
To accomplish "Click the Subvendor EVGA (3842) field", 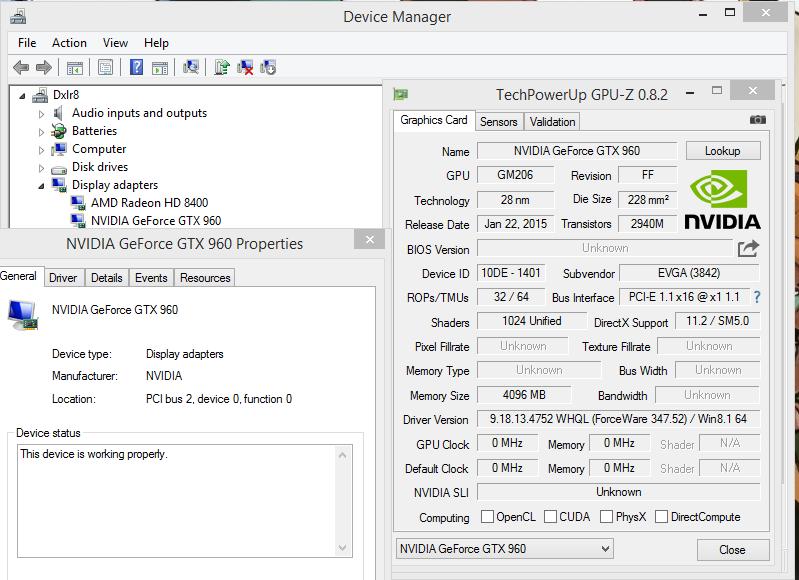I will coord(689,273).
